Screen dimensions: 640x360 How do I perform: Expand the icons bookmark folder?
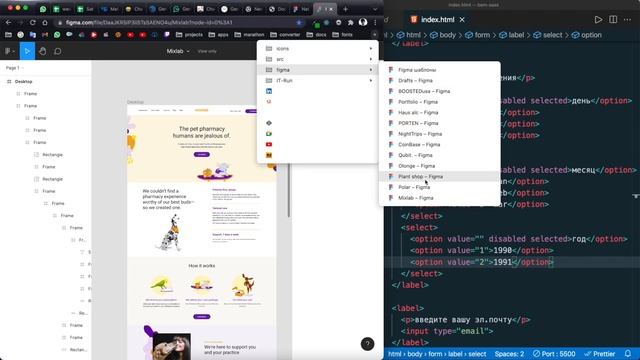[318, 49]
